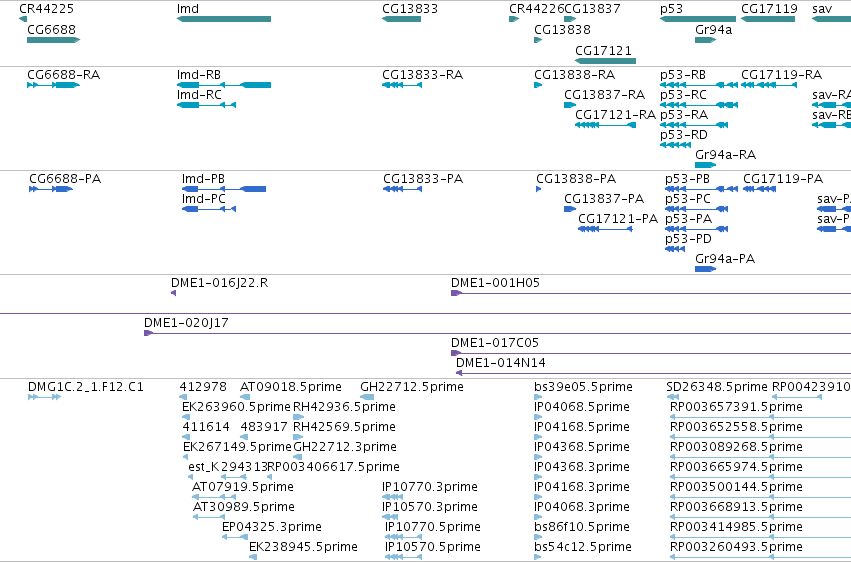Select the DME1-017C05 BAC clone
The image size is (851, 562).
[x=651, y=353]
